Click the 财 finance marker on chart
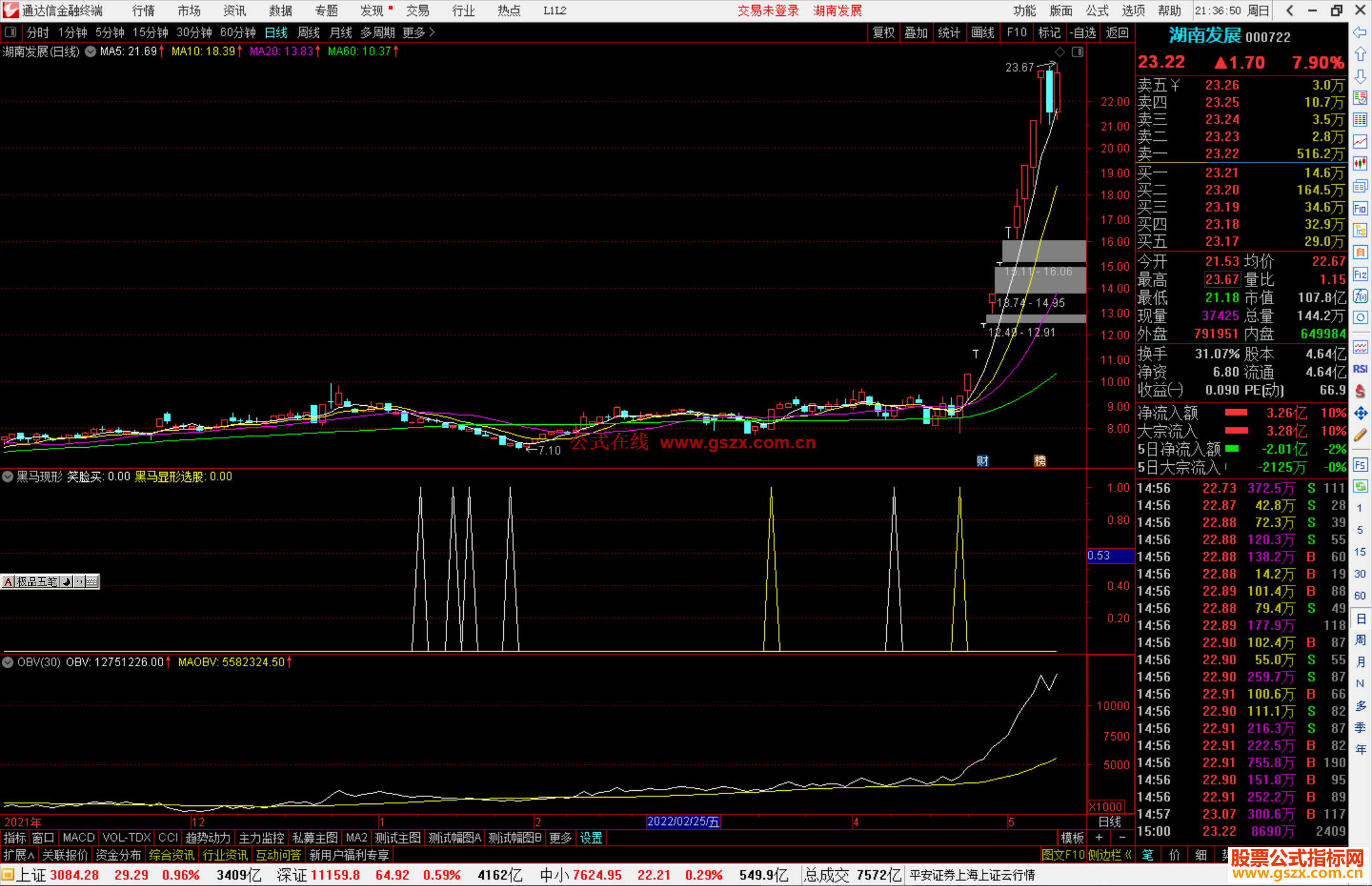1372x886 pixels. (982, 460)
